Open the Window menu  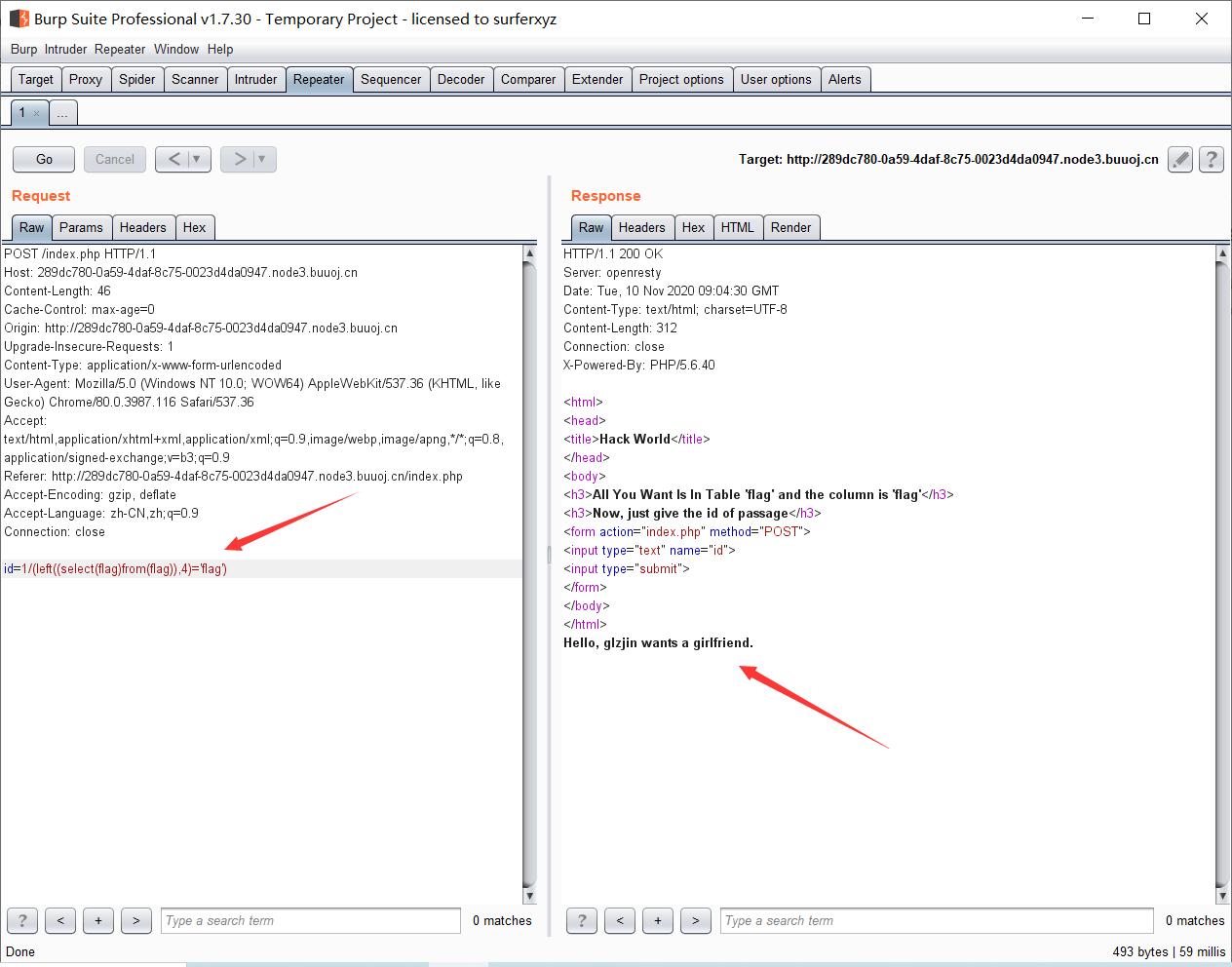[x=176, y=49]
